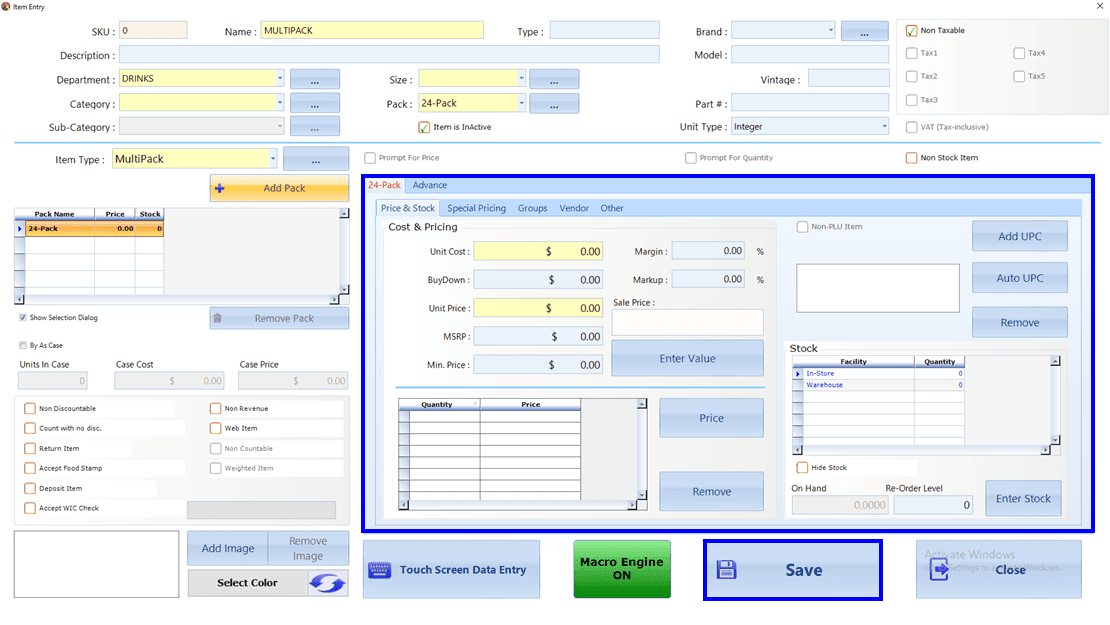
Task: Click the blue plus icon on Add Pack
Action: tap(219, 188)
